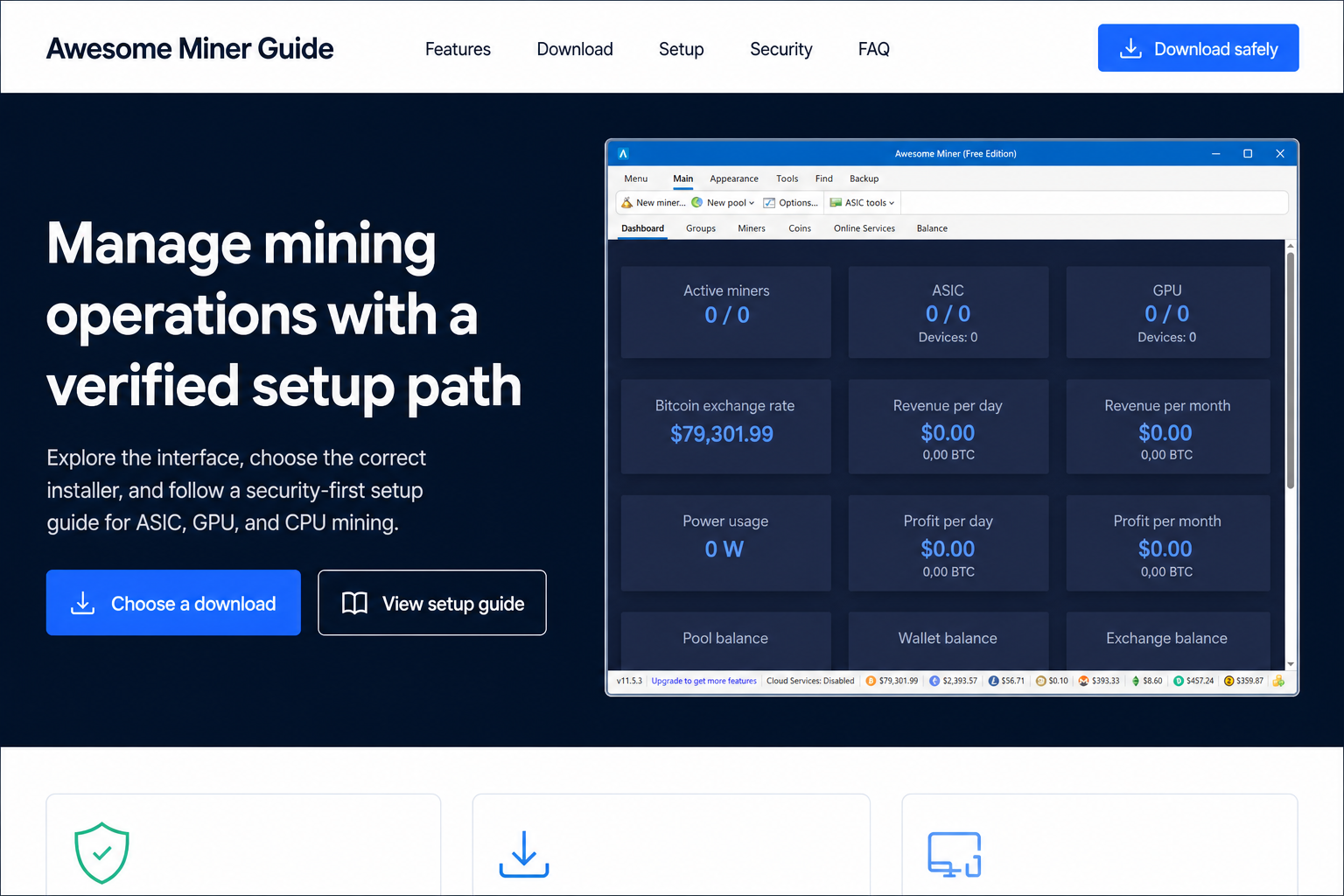The width and height of the screenshot is (1344, 896).
Task: Open the FAQ navigation link
Action: pos(874,49)
